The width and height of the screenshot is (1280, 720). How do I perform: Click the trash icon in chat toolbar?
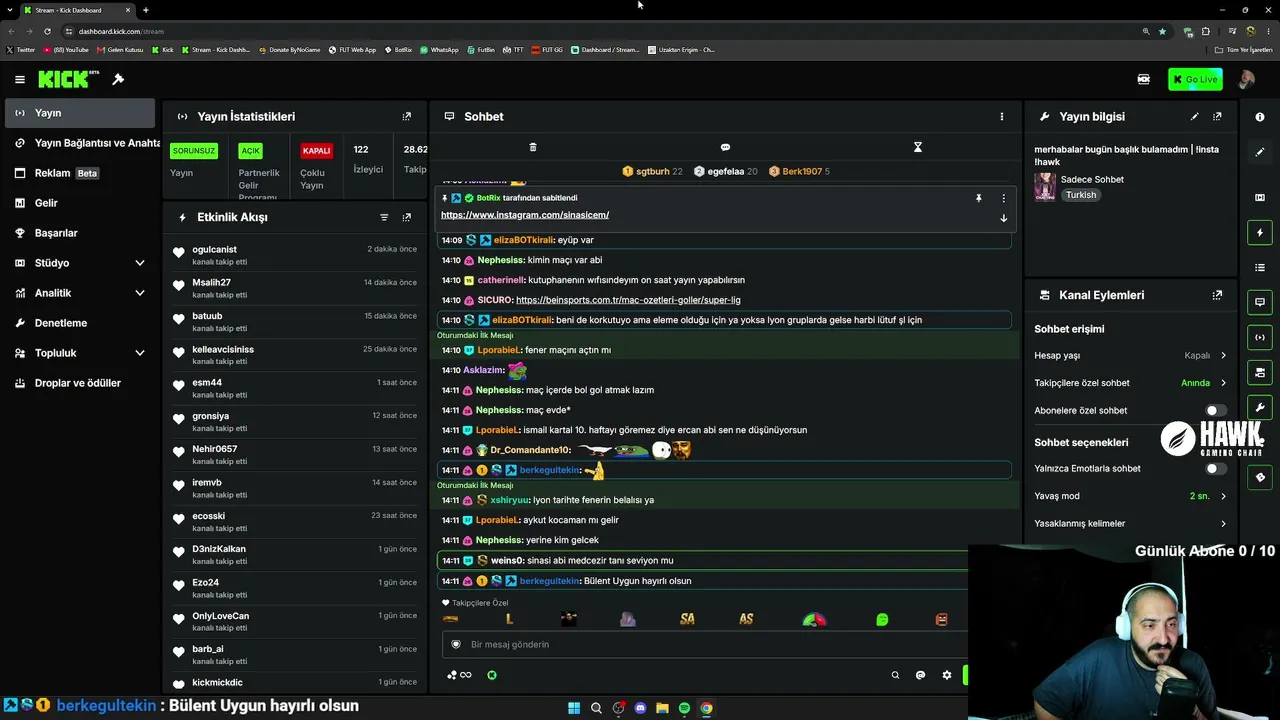(533, 147)
